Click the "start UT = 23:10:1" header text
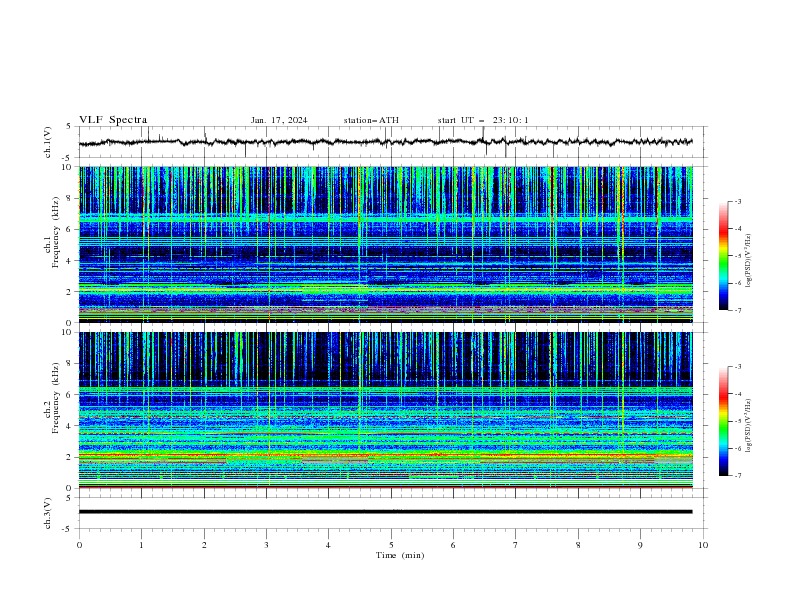The width and height of the screenshot is (792, 612). 483,120
